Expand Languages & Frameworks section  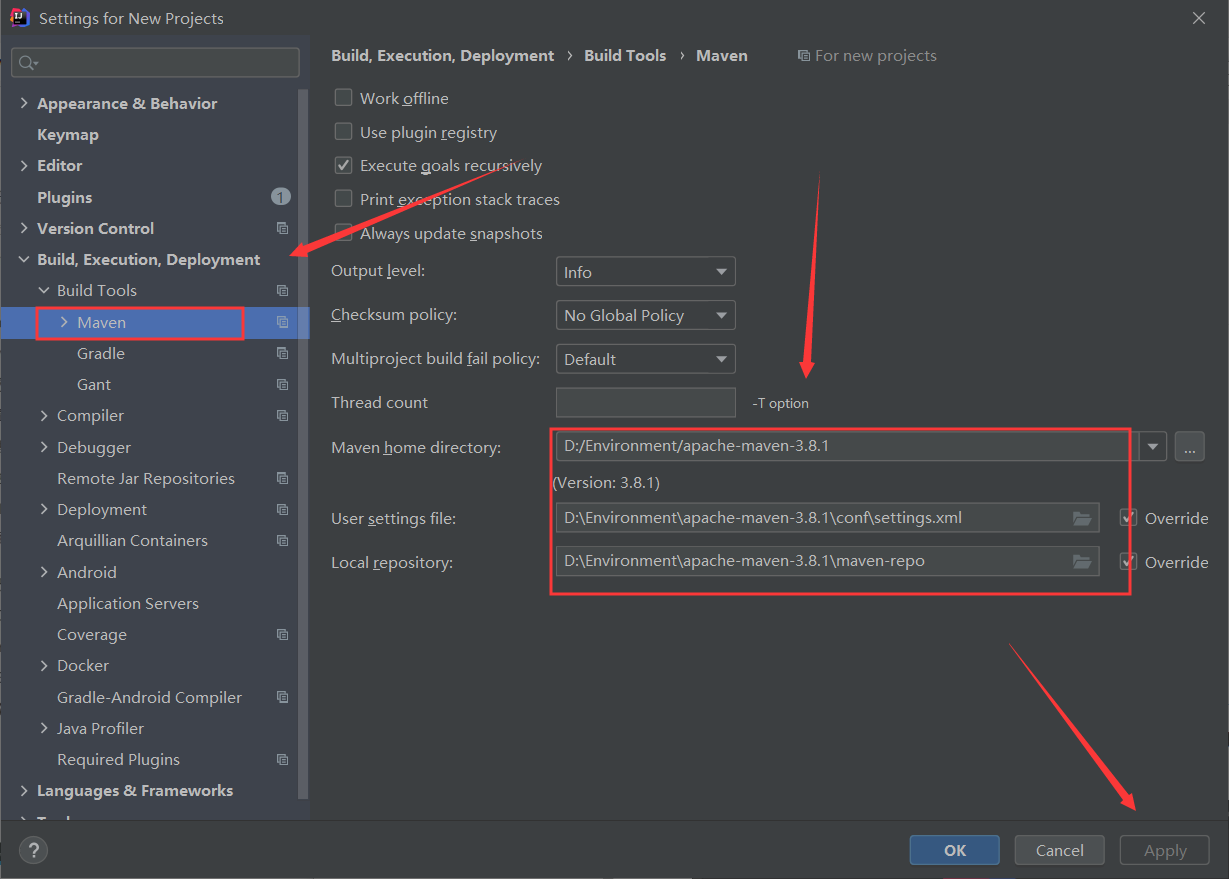24,790
